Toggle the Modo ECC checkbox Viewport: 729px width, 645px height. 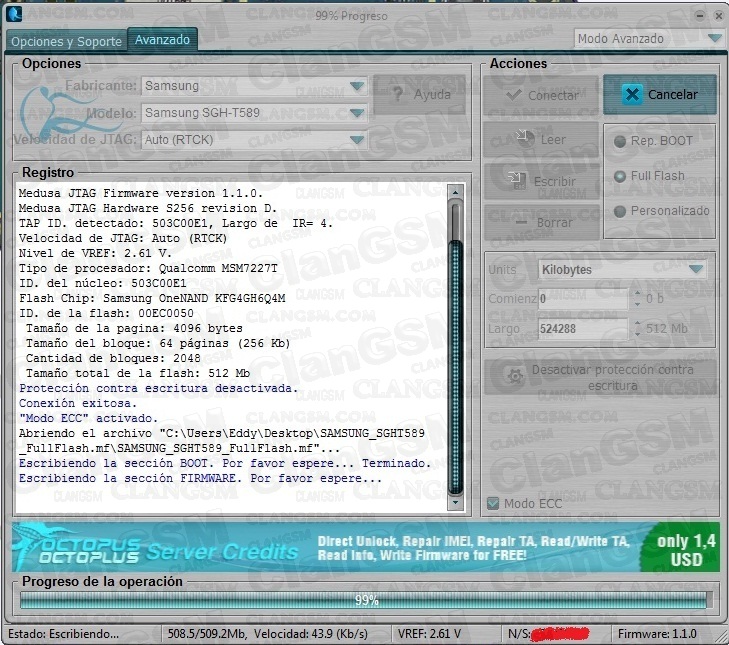click(x=492, y=503)
